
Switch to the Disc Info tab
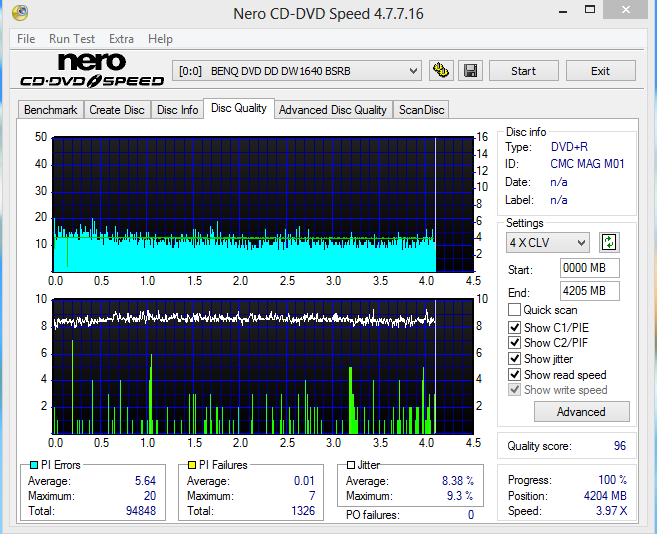pyautogui.click(x=177, y=110)
